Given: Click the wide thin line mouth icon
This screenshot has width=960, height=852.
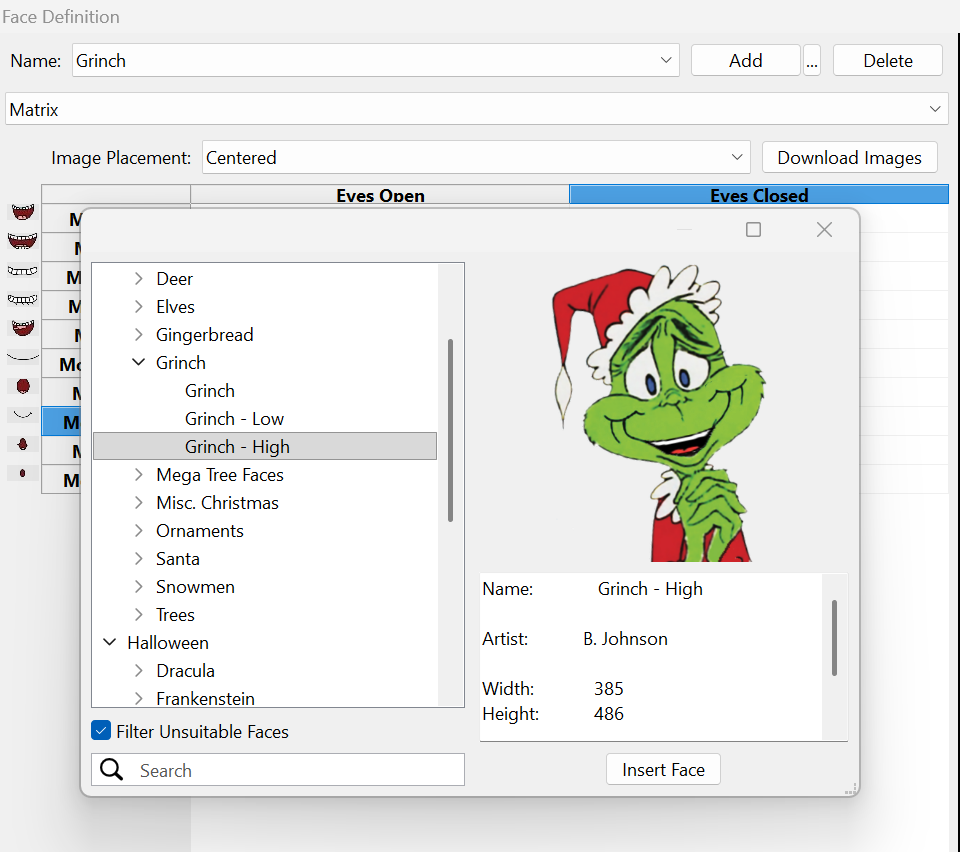Looking at the screenshot, I should tap(23, 356).
